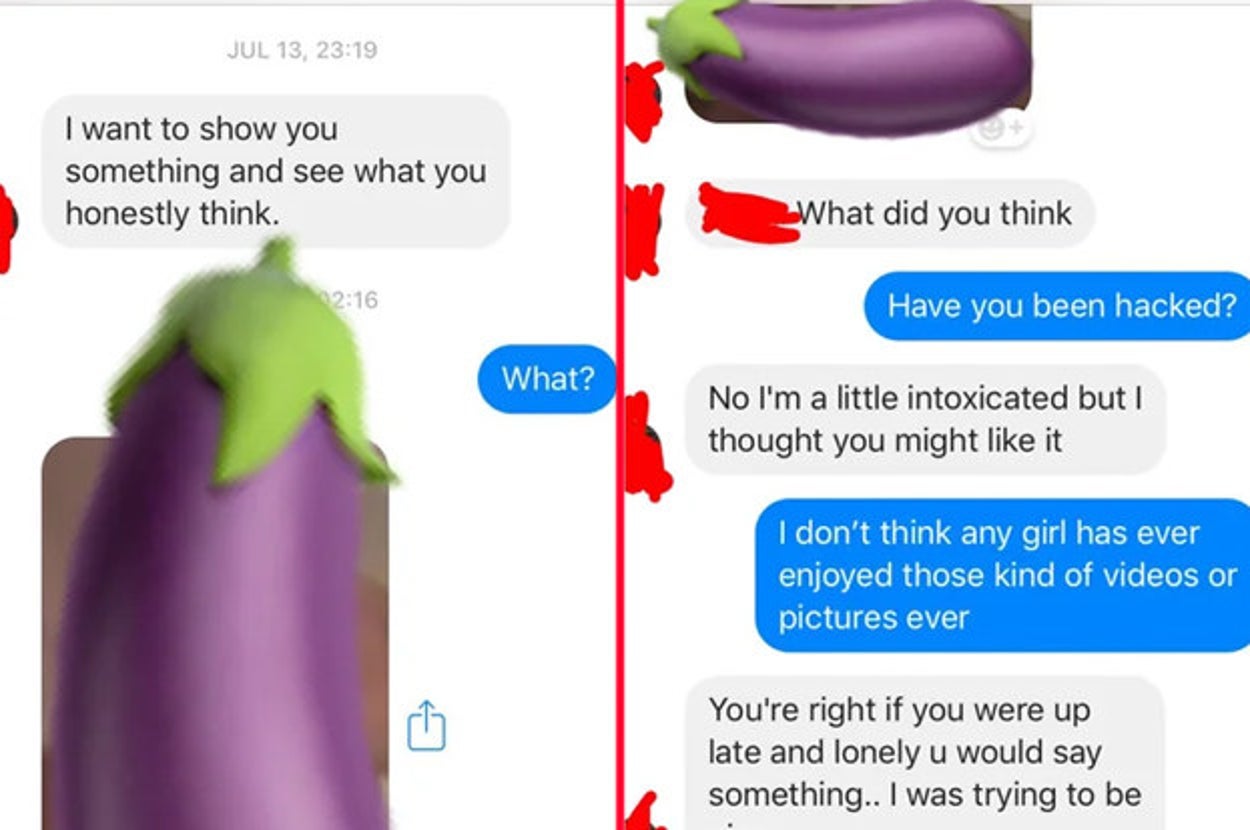This screenshot has width=1250, height=830.
Task: Tap the "I don't think any girl has ever" bubble
Action: tap(1003, 575)
